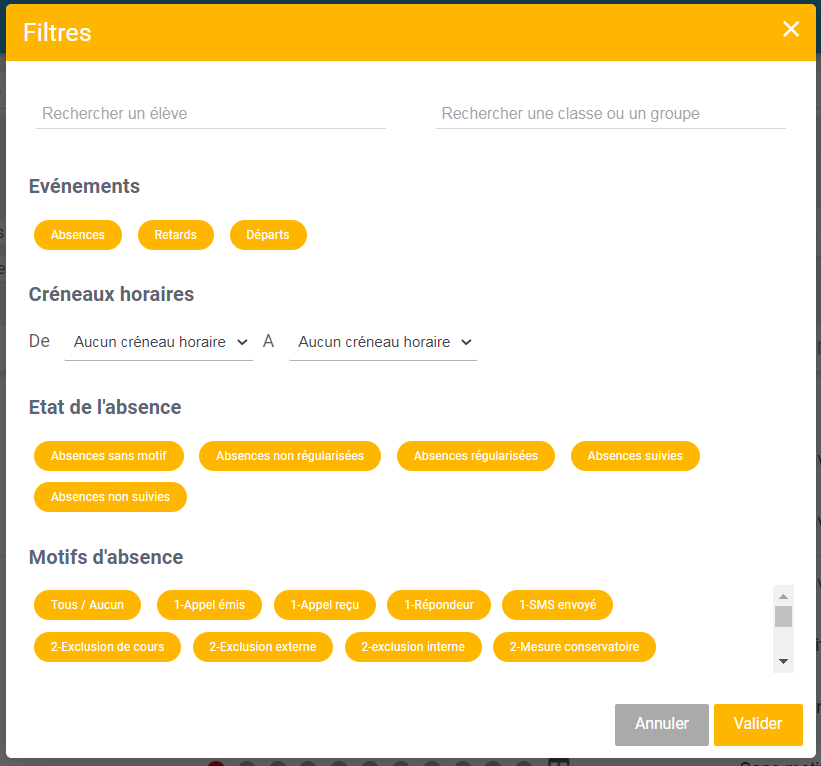
Task: Toggle the 2-Exclusion de cours motif
Action: pyautogui.click(x=107, y=647)
